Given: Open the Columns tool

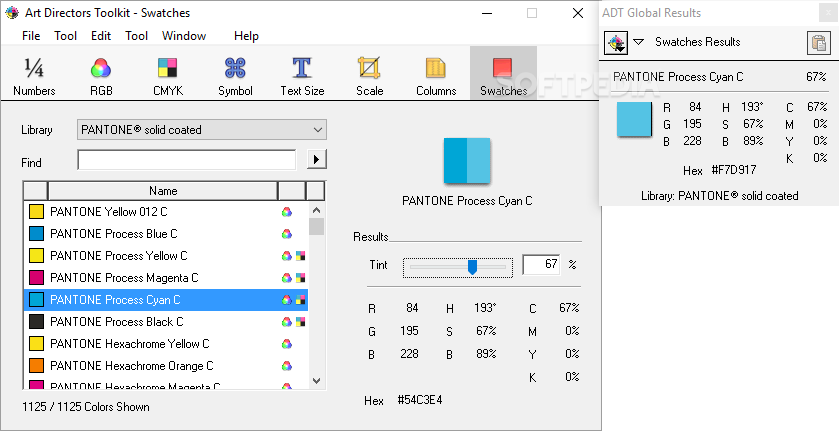Looking at the screenshot, I should pyautogui.click(x=436, y=75).
